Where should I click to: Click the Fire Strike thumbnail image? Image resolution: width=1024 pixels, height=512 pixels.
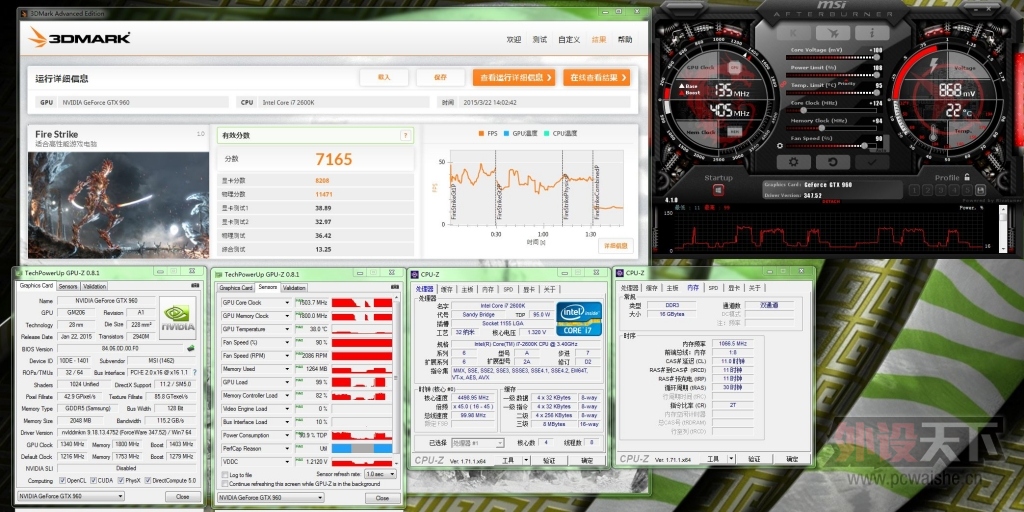[x=118, y=205]
